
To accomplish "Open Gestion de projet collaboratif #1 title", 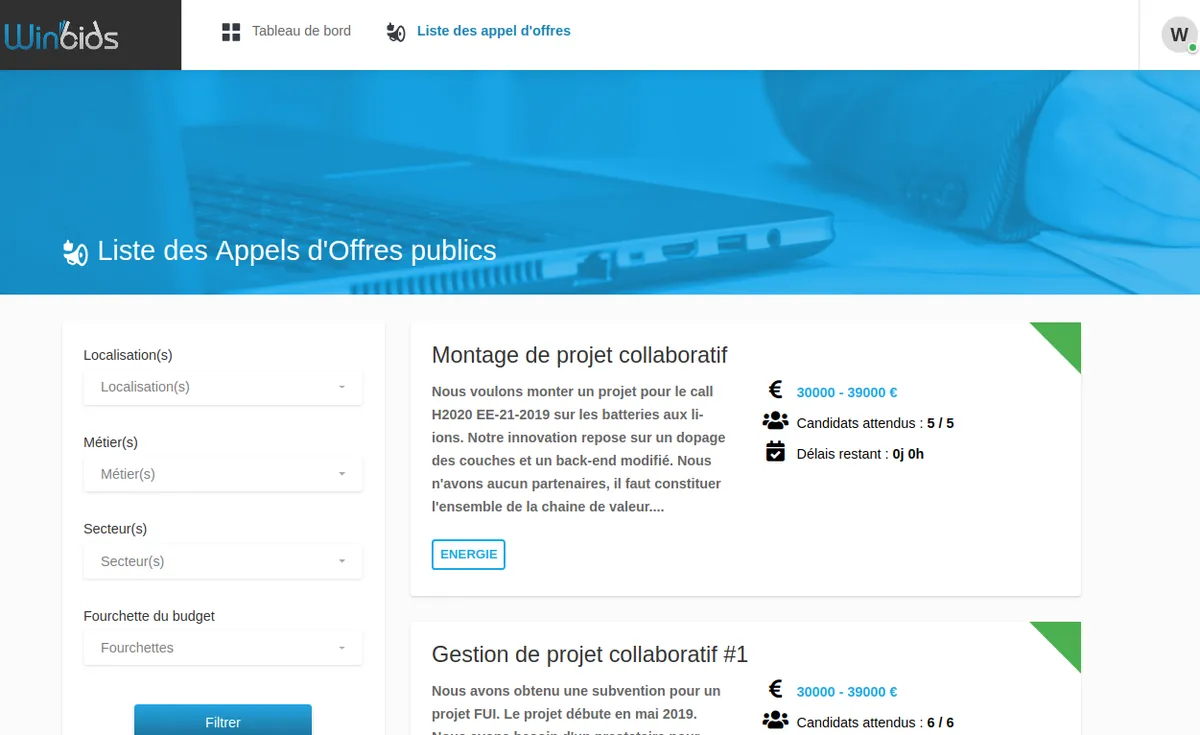I will coord(590,654).
